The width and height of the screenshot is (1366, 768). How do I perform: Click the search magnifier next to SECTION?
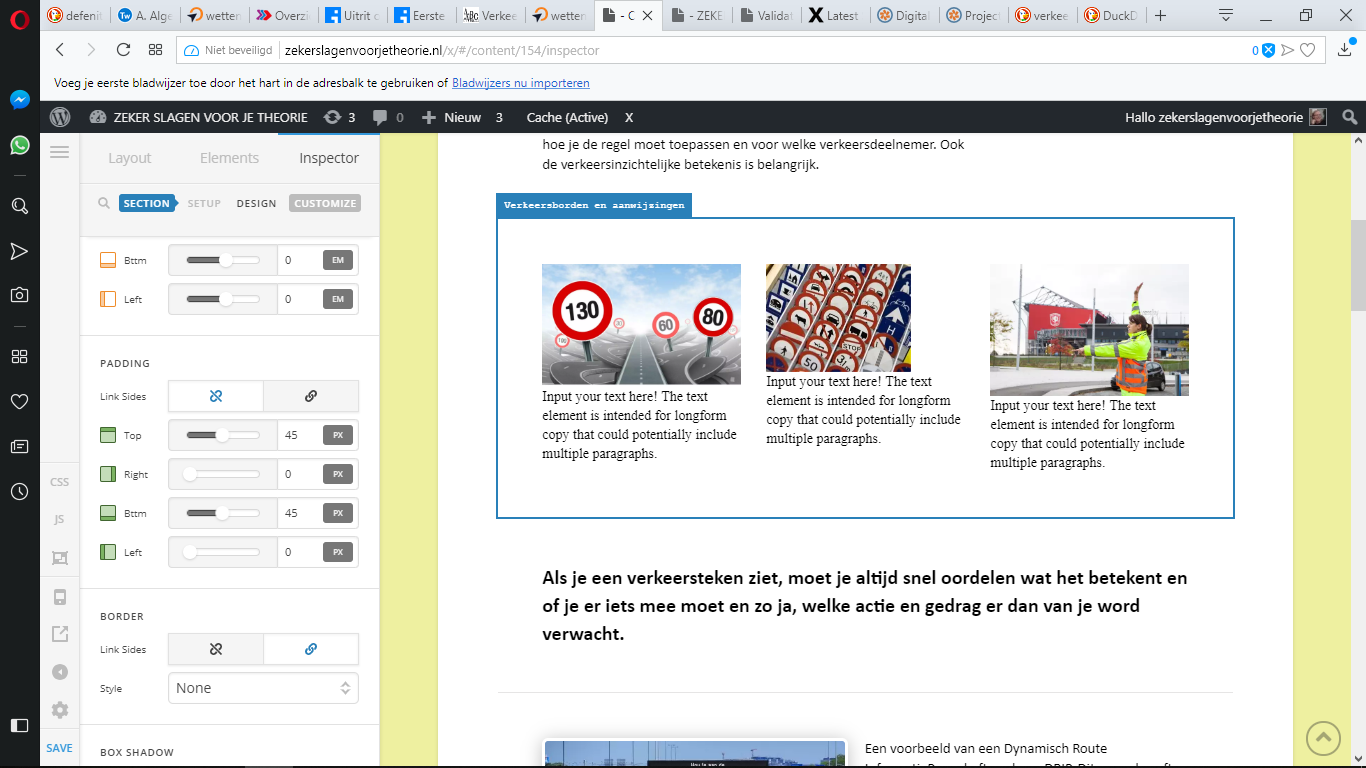pos(104,203)
